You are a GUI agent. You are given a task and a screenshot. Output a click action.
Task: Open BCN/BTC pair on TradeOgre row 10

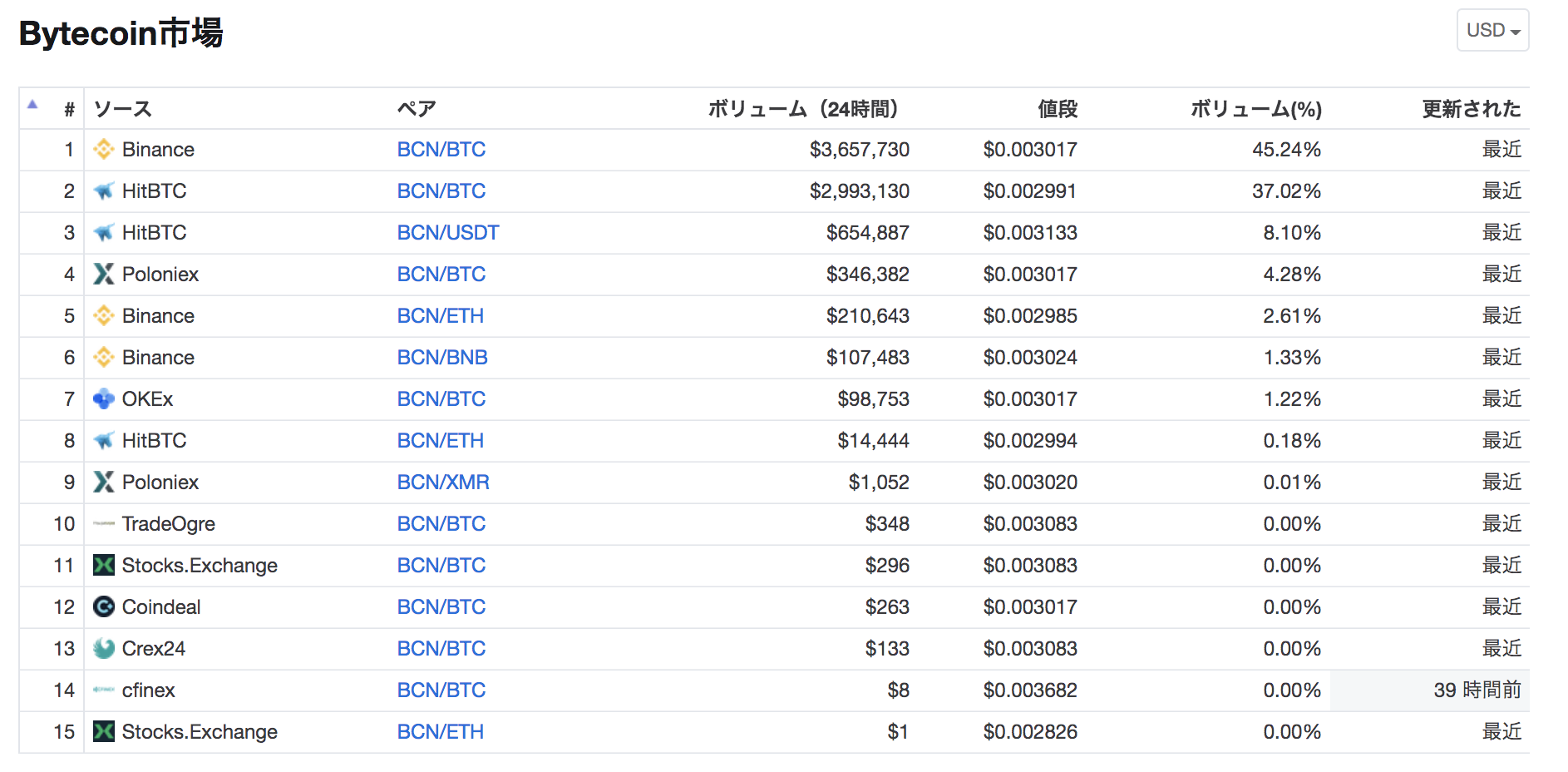(441, 524)
